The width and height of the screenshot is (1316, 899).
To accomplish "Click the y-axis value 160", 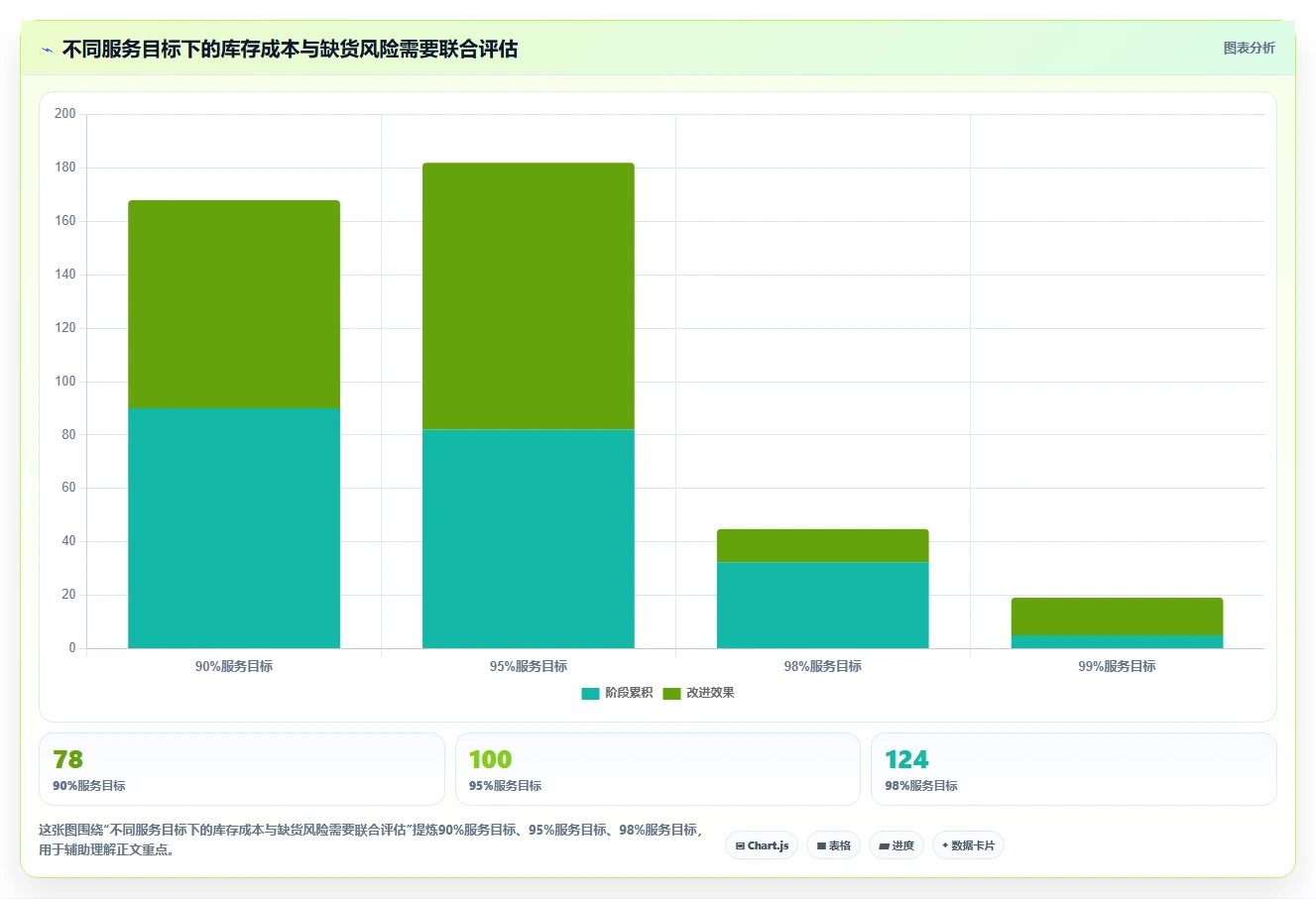I will click(65, 221).
